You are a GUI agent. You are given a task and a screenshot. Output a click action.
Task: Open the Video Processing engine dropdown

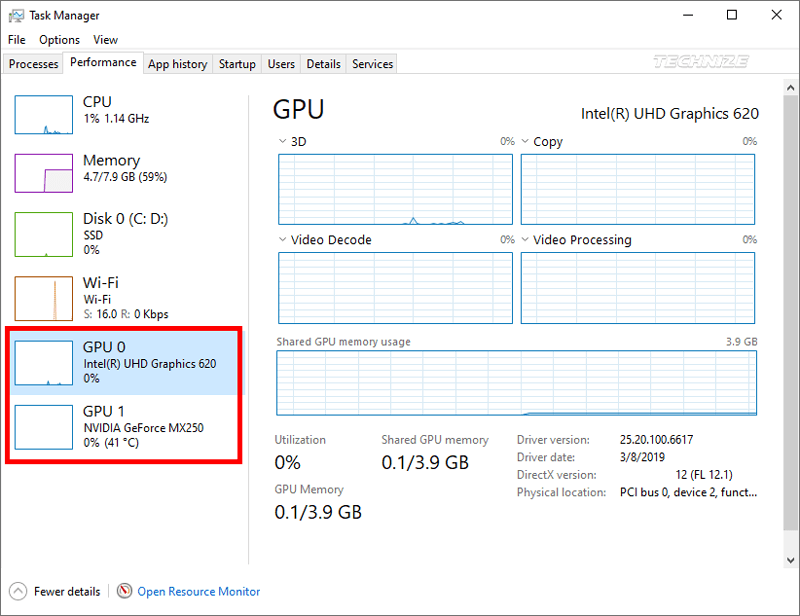pyautogui.click(x=525, y=240)
